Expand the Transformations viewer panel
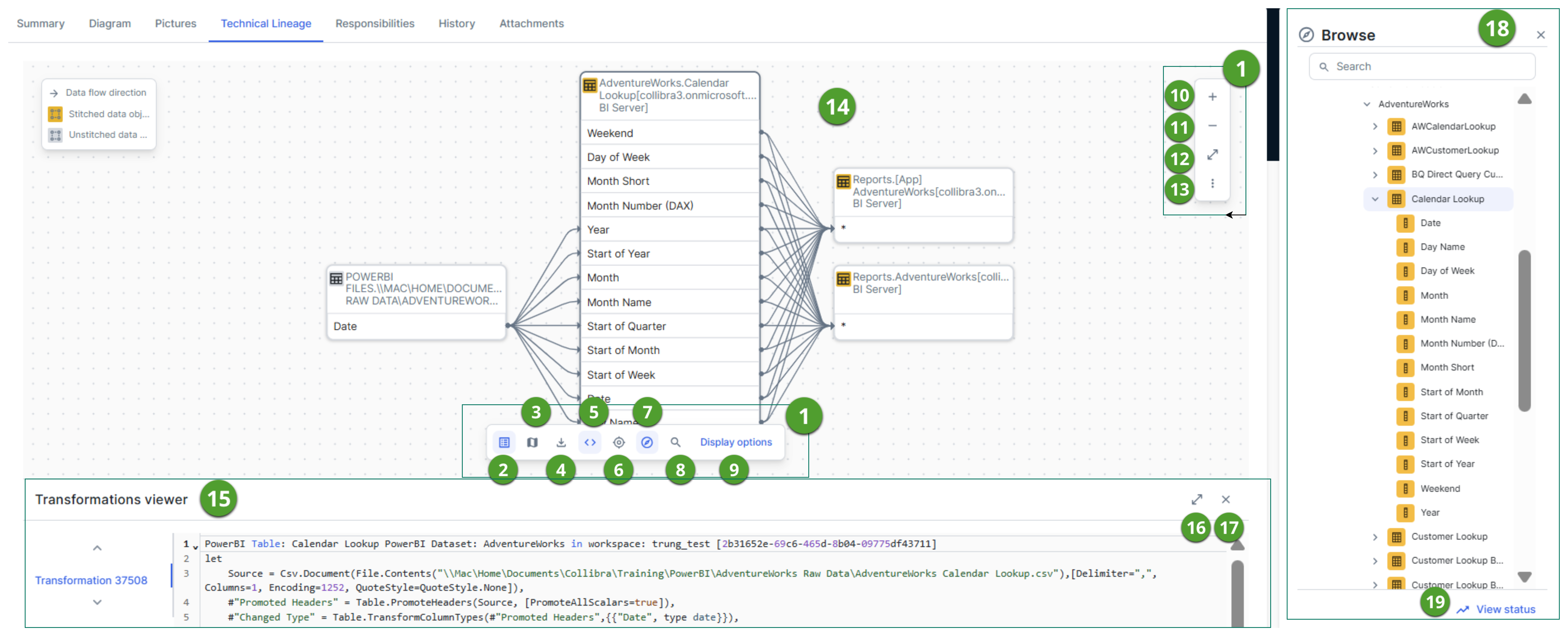This screenshot has width=1568, height=637. click(x=1197, y=499)
